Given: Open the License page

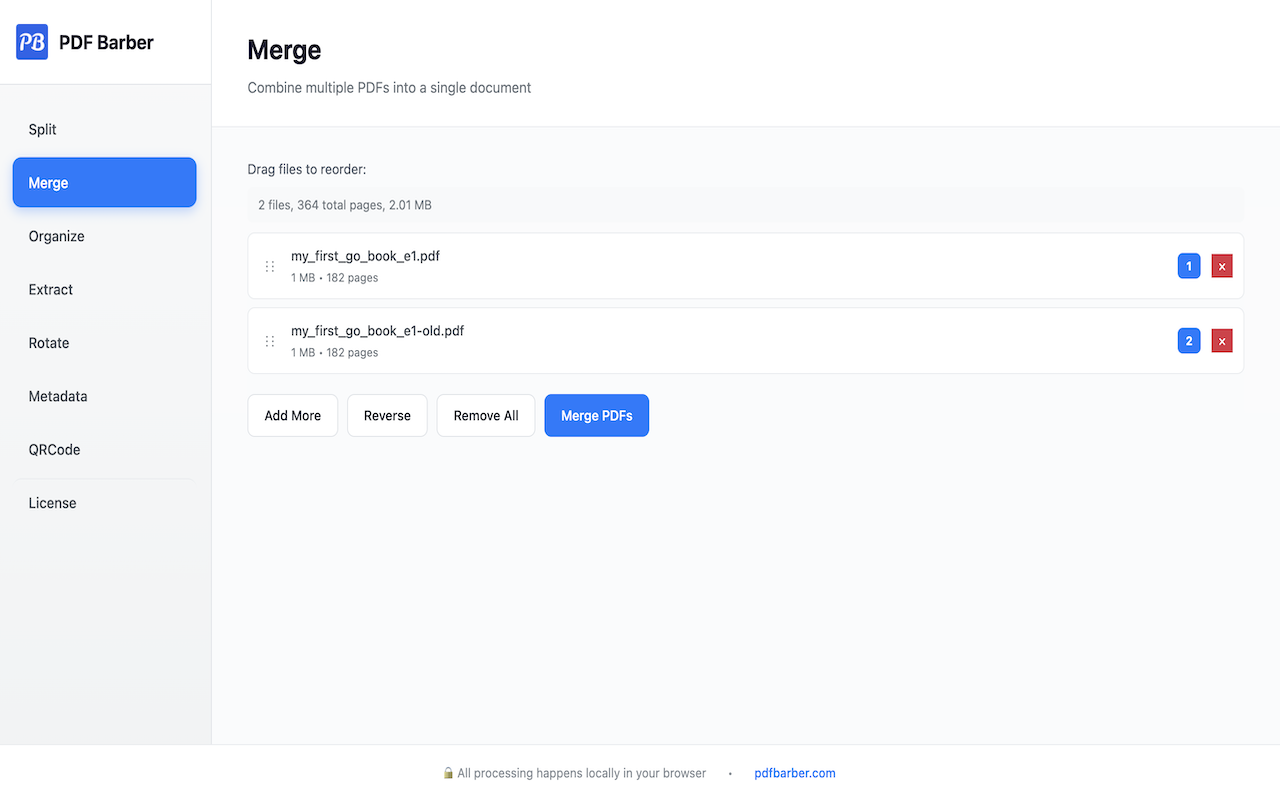Looking at the screenshot, I should pyautogui.click(x=53, y=503).
